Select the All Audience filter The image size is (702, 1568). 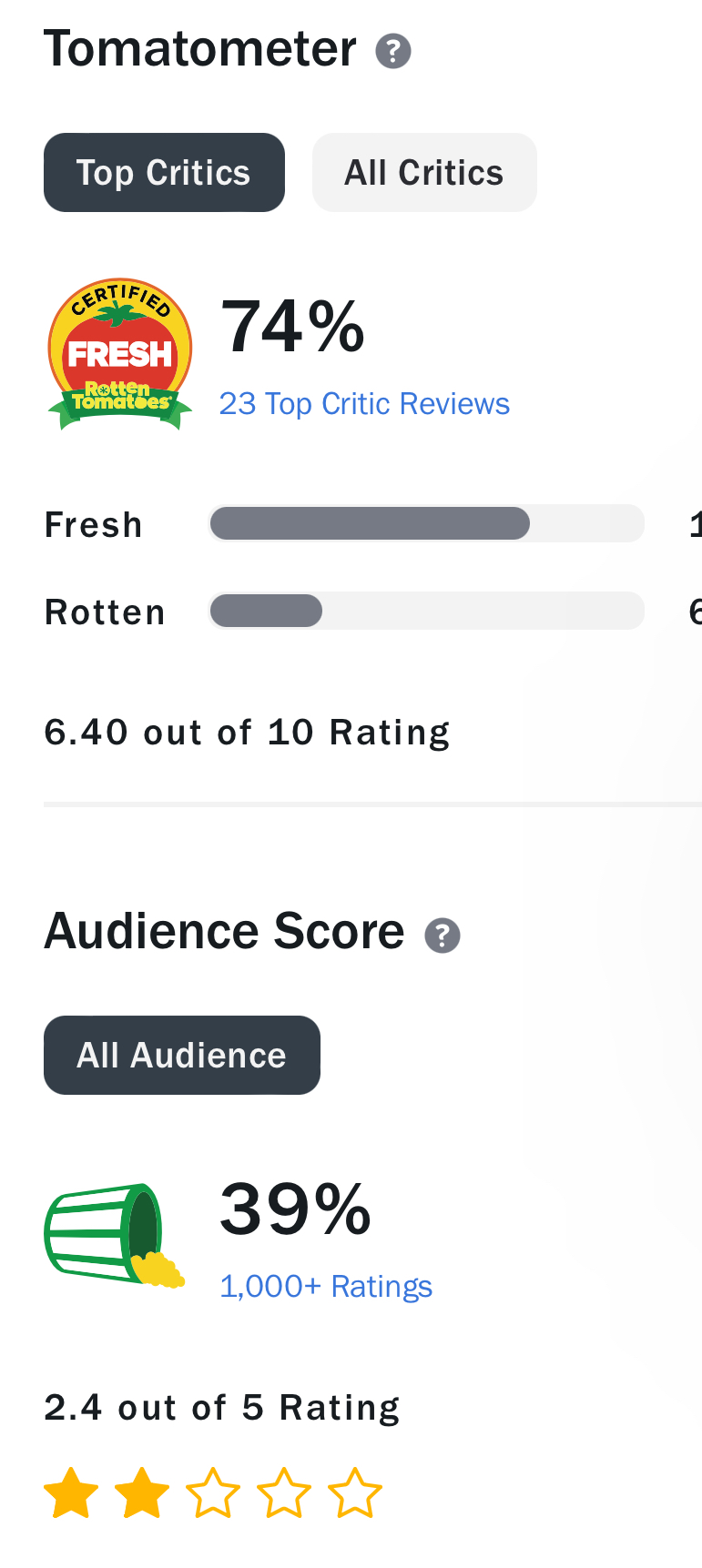182,1056
